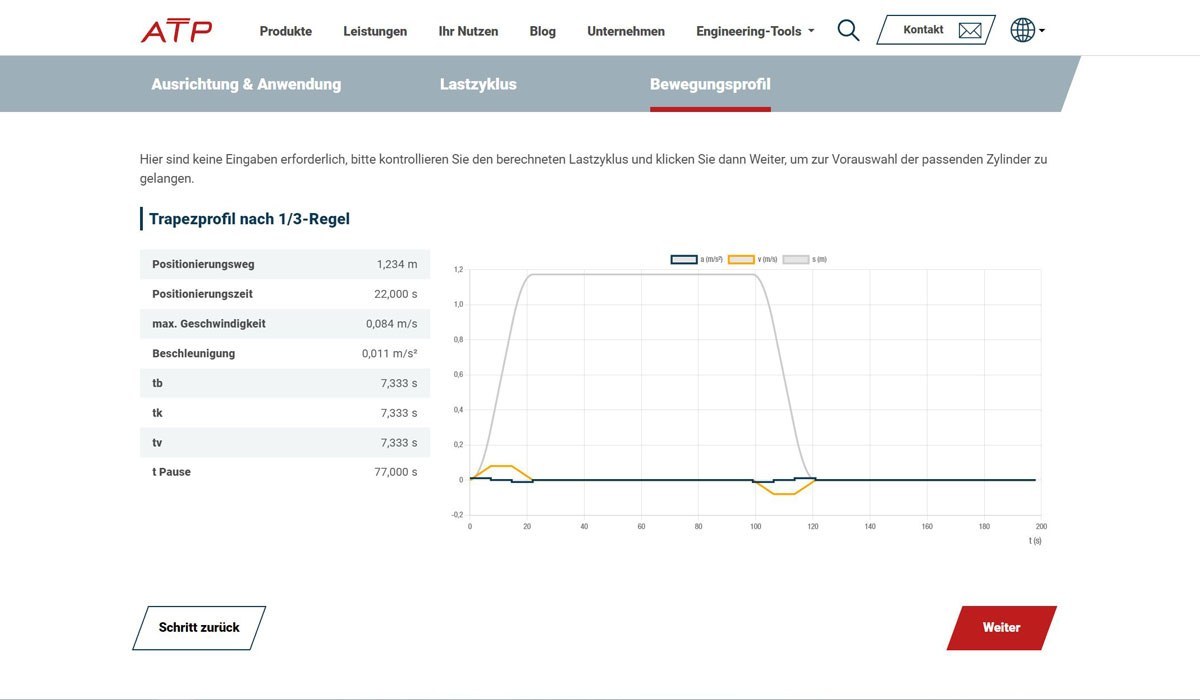Go to Ihr Nutzen page
The image size is (1200, 700).
point(468,31)
